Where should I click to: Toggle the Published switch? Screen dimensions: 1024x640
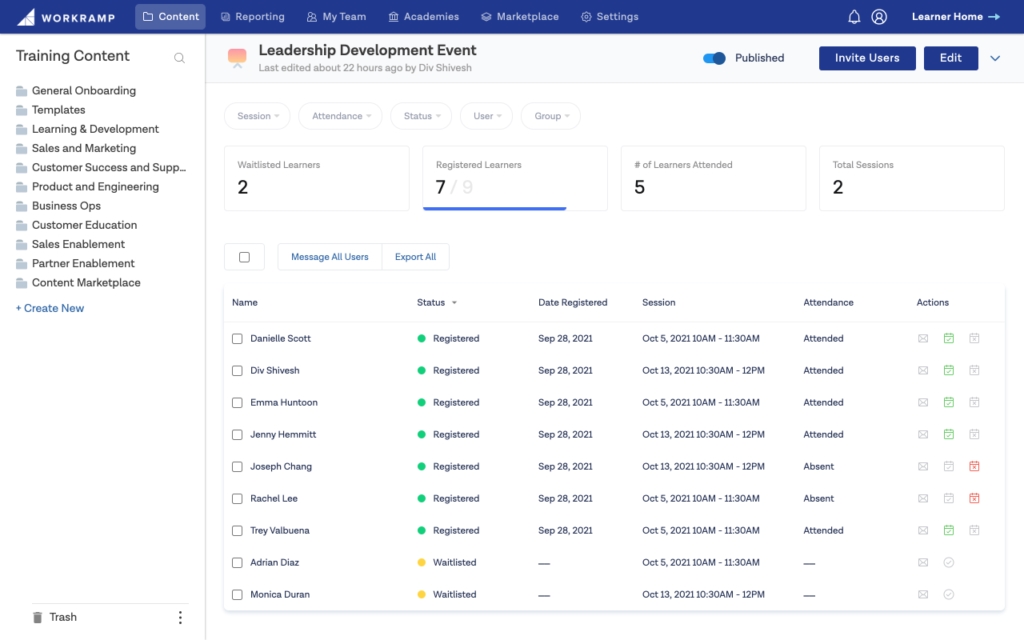714,58
